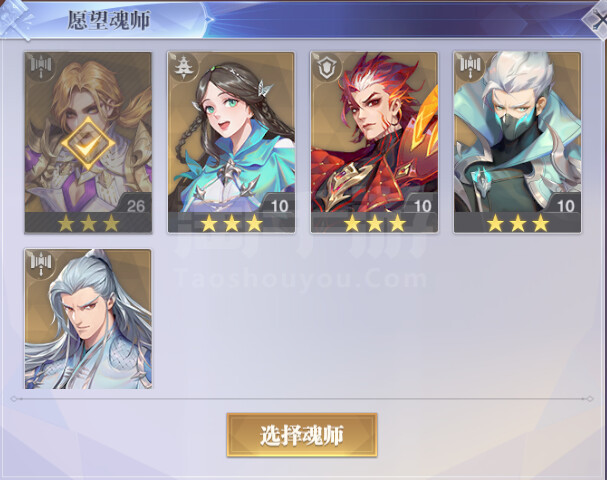Screen dimensions: 607x480
Task: Click the three-star rating under masked hero
Action: click(518, 223)
